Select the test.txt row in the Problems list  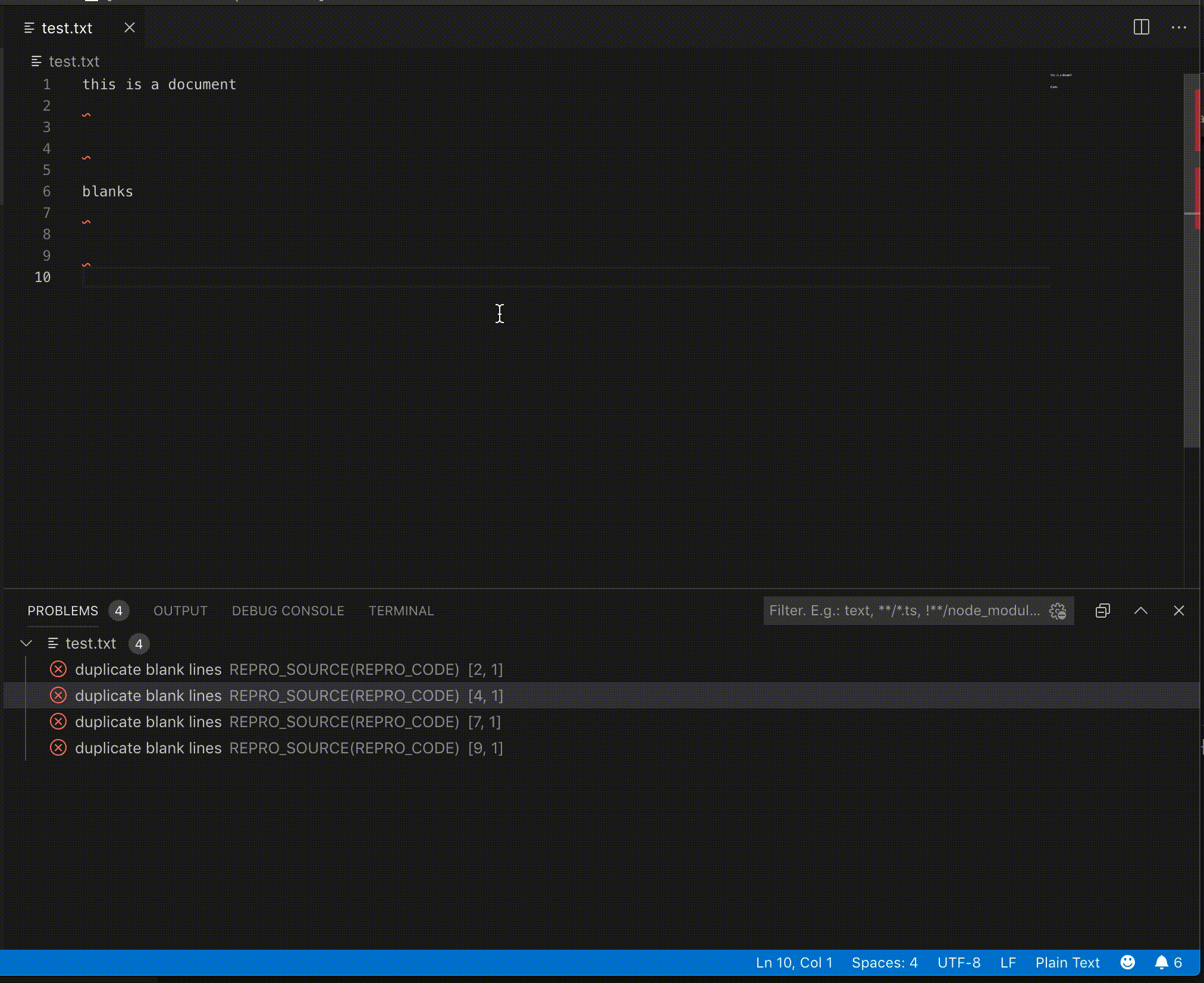click(602, 643)
